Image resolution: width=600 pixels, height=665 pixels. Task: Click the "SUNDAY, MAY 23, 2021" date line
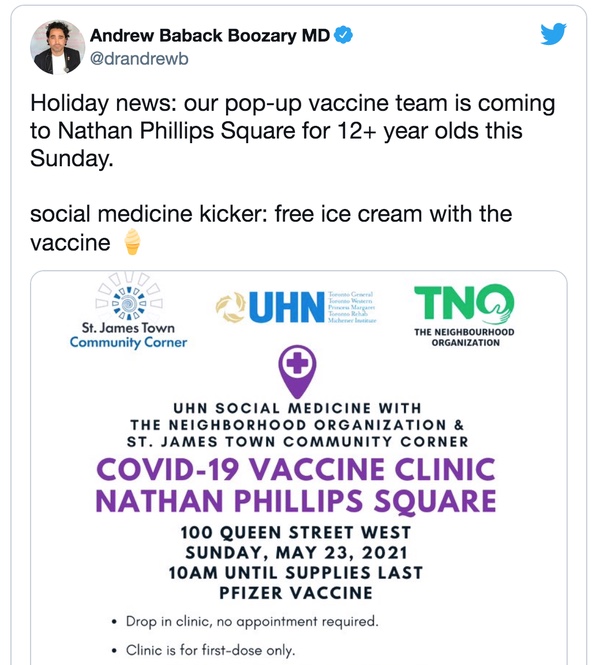point(296,551)
